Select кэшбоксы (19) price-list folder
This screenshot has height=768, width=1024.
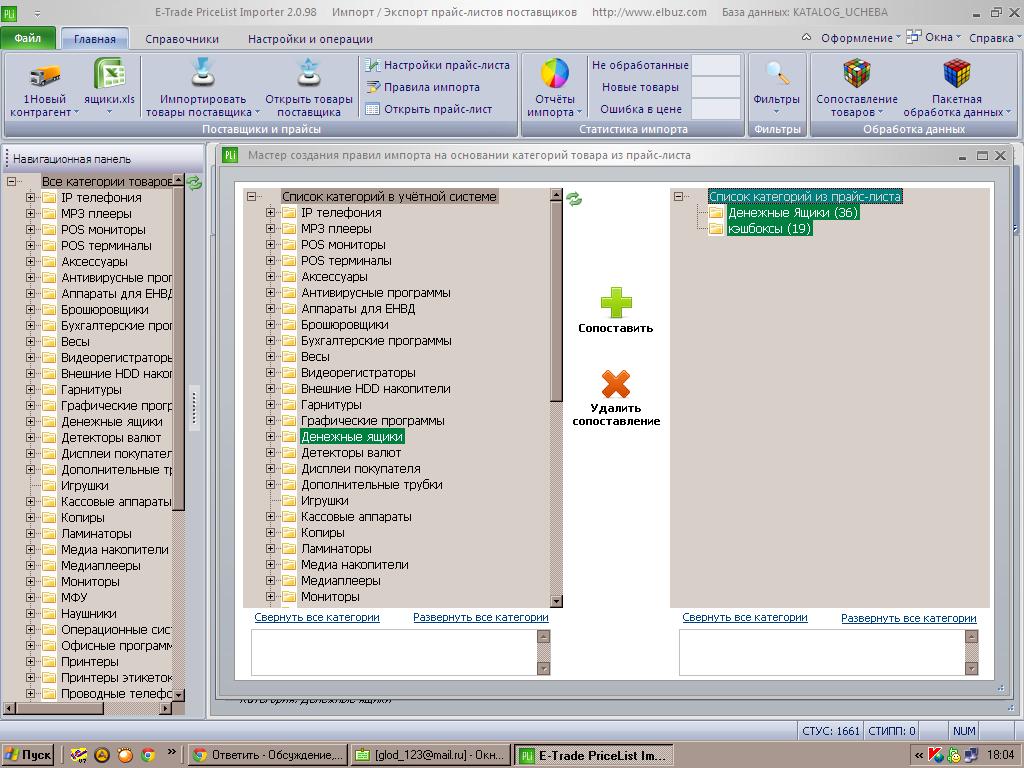coord(769,229)
